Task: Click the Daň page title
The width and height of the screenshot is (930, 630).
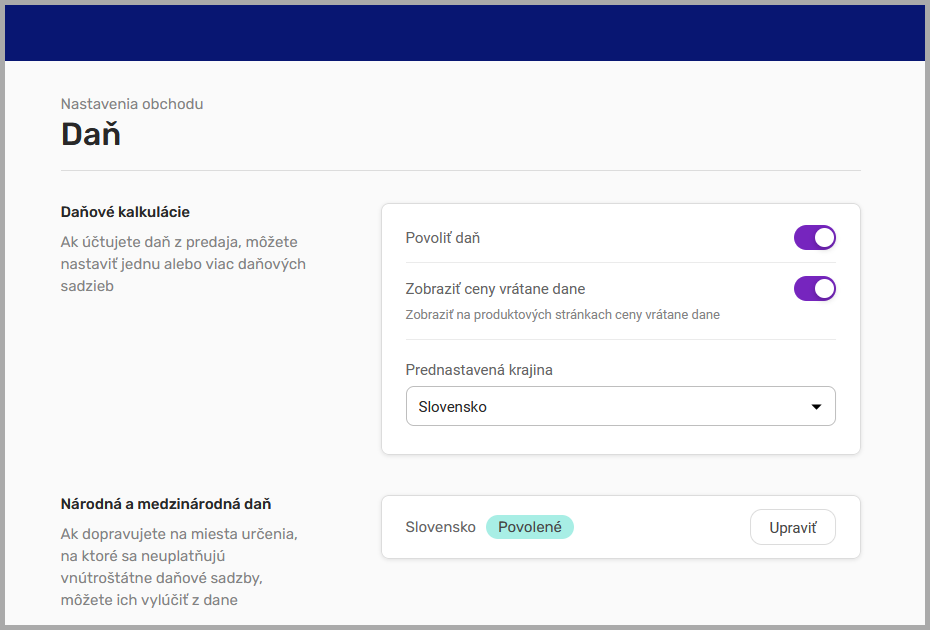Action: 91,134
